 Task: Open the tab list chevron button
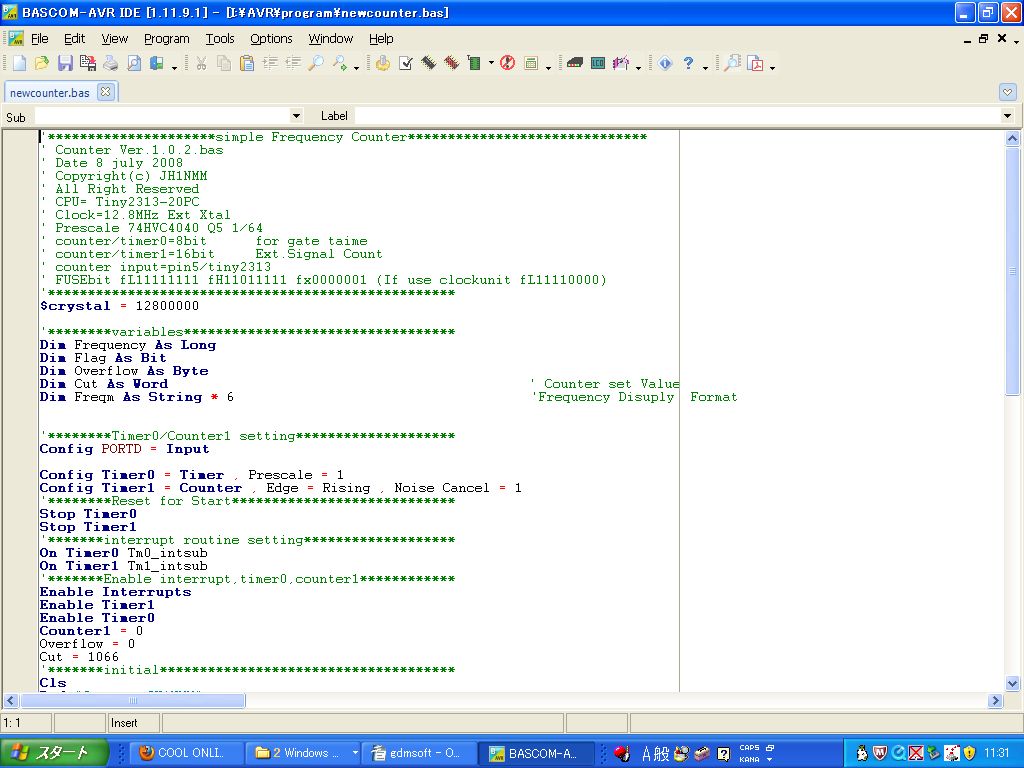[1007, 92]
